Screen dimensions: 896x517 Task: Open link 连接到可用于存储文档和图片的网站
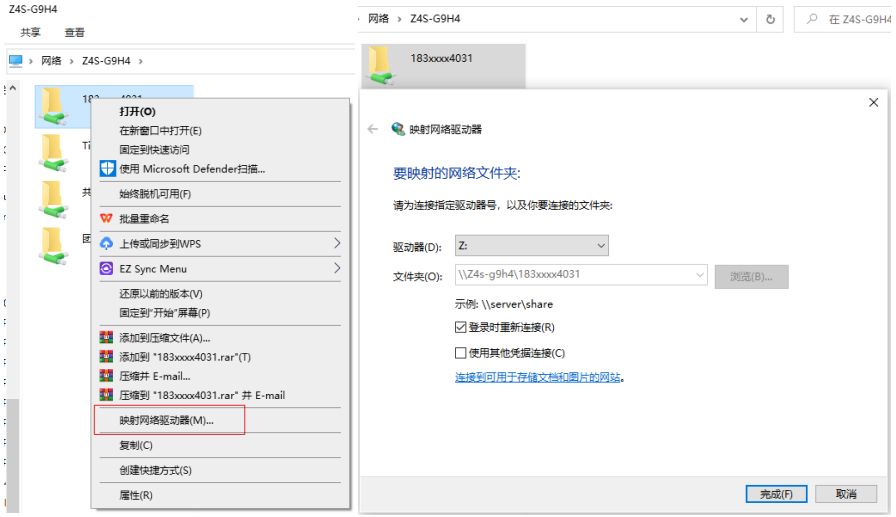pos(538,377)
